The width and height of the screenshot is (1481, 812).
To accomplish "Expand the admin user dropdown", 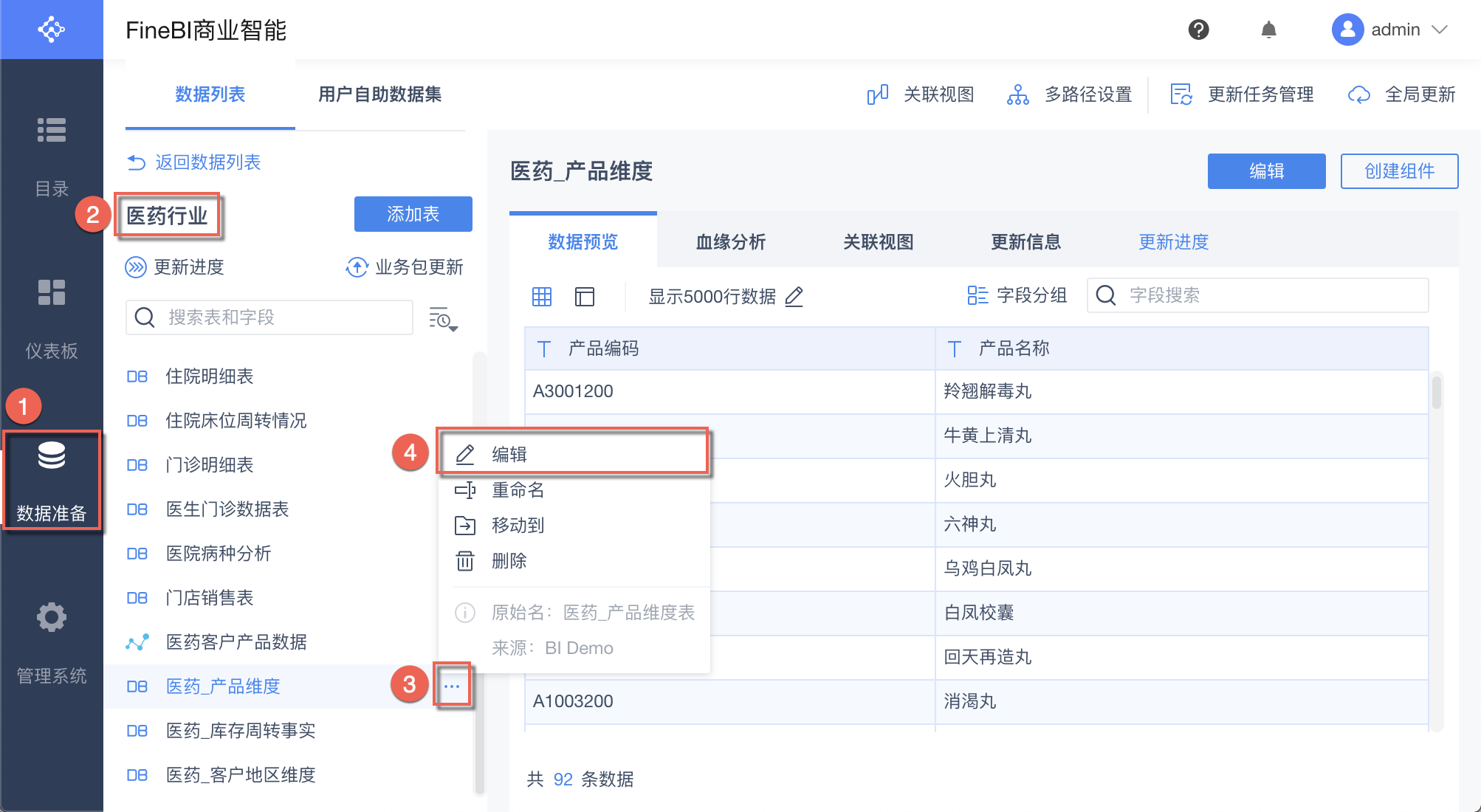I will (x=1440, y=30).
